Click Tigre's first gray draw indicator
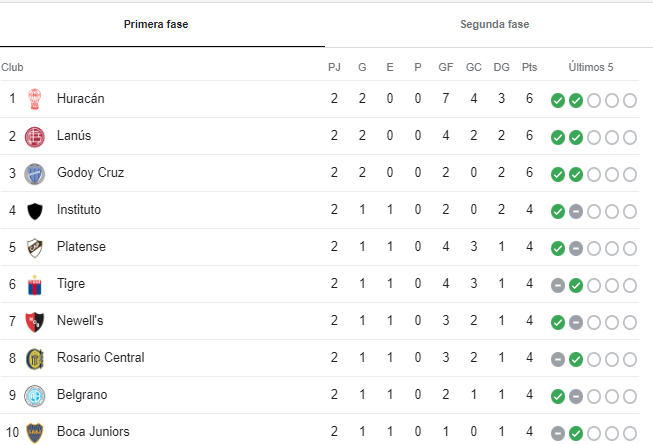The height and width of the screenshot is (445, 653). 558,286
